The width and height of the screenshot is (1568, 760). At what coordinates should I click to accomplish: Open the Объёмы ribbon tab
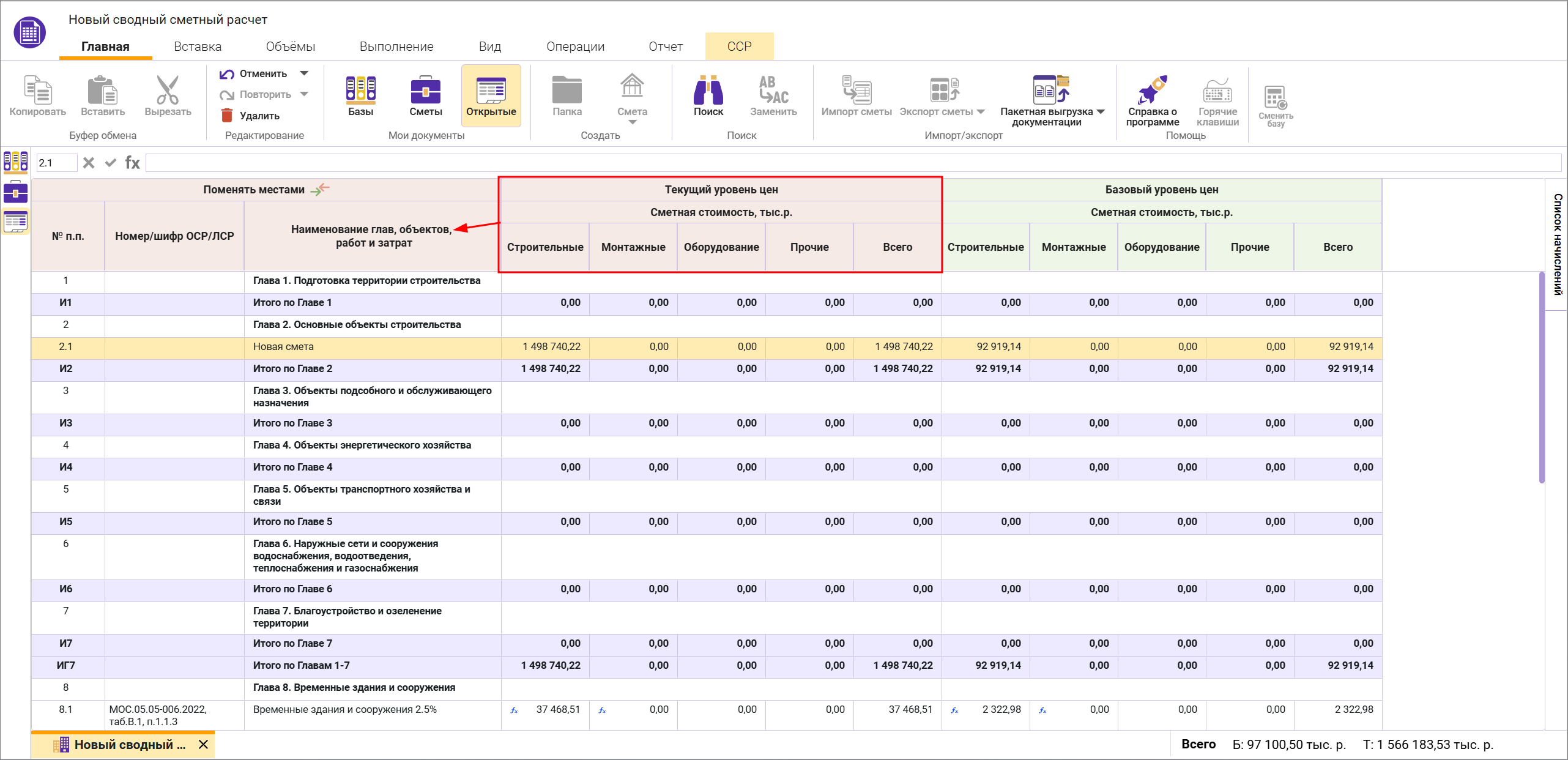point(290,47)
